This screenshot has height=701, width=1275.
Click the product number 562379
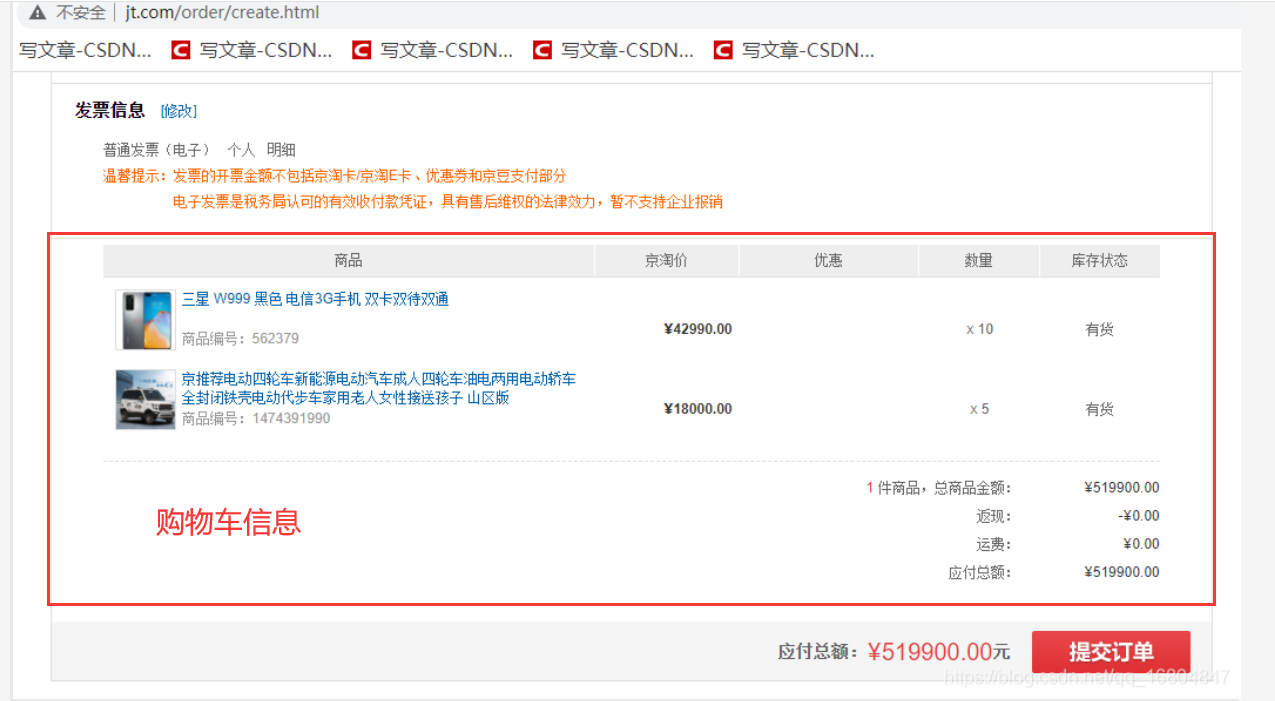click(x=275, y=338)
